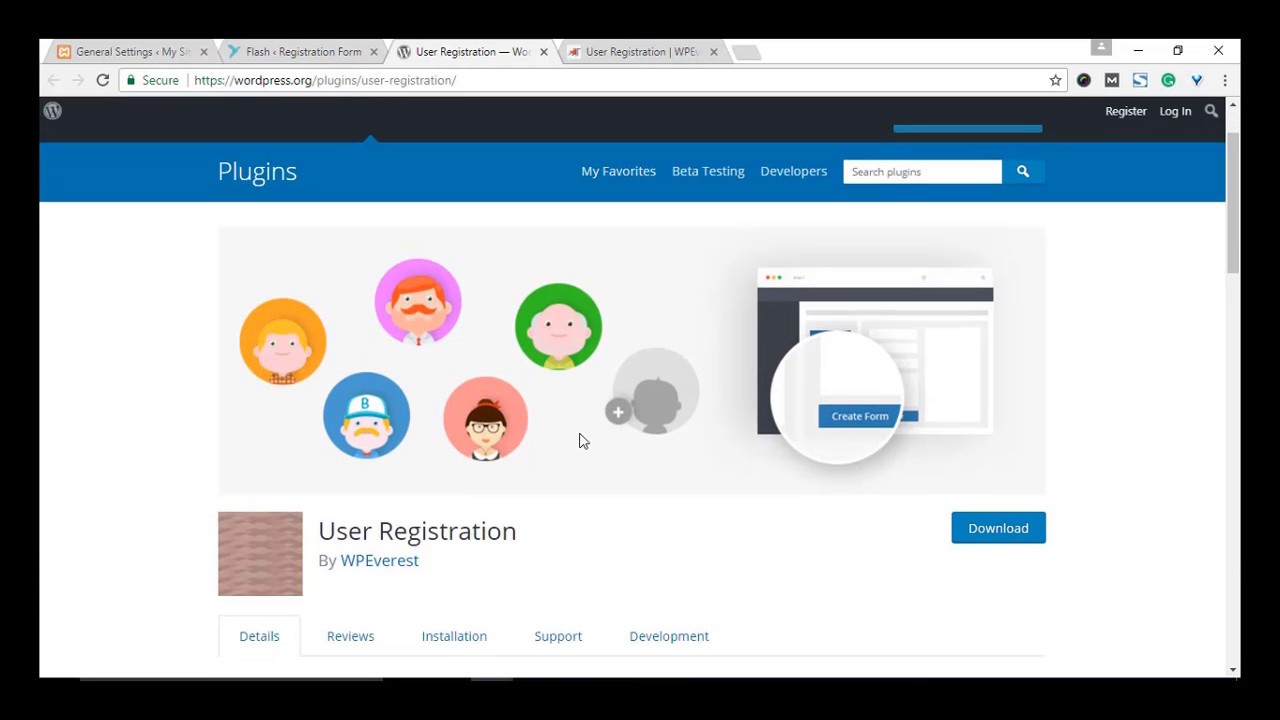Open the Reviews tab
This screenshot has height=720, width=1280.
tap(350, 636)
